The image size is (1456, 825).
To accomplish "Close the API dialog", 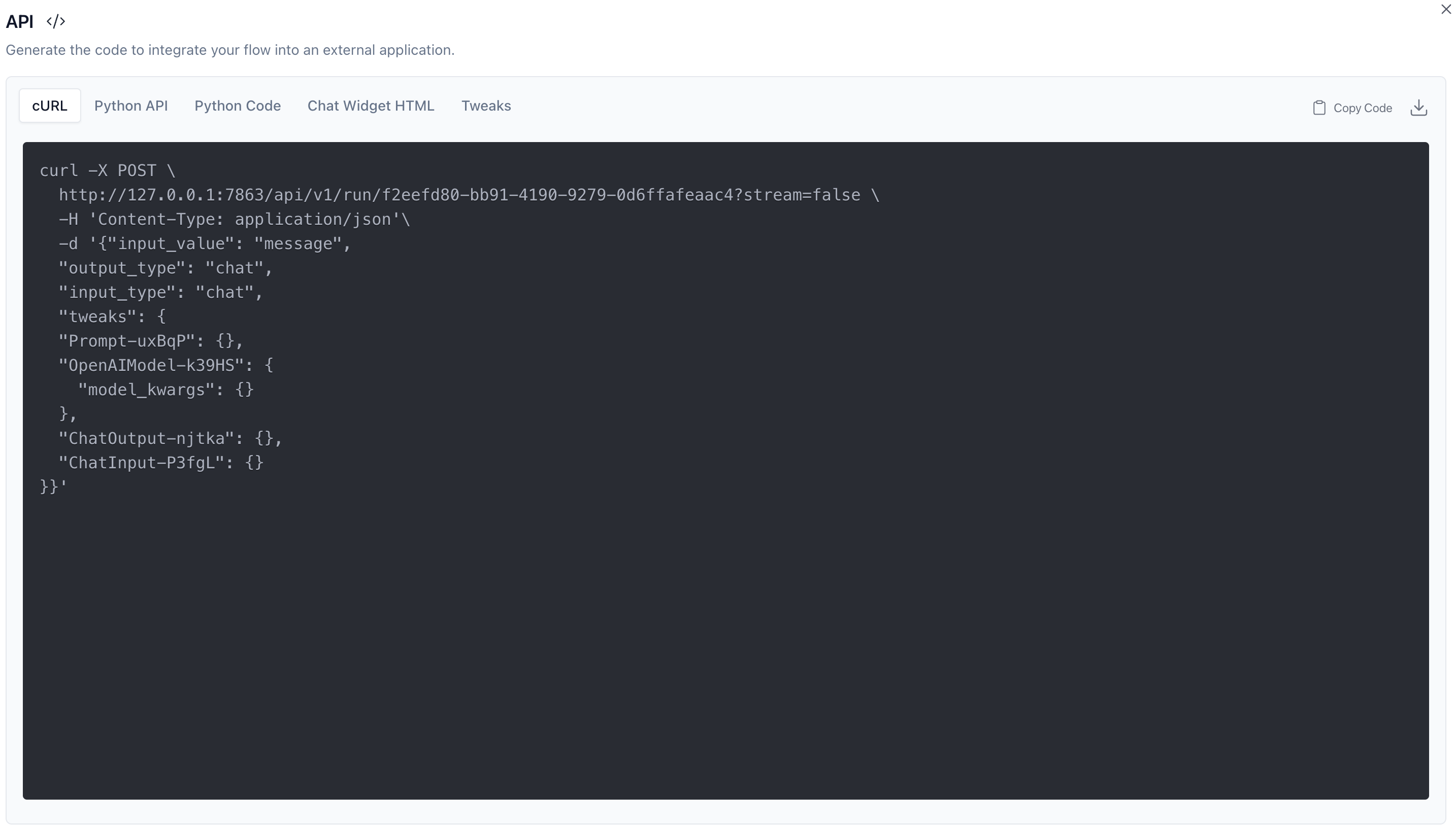I will click(x=1445, y=9).
